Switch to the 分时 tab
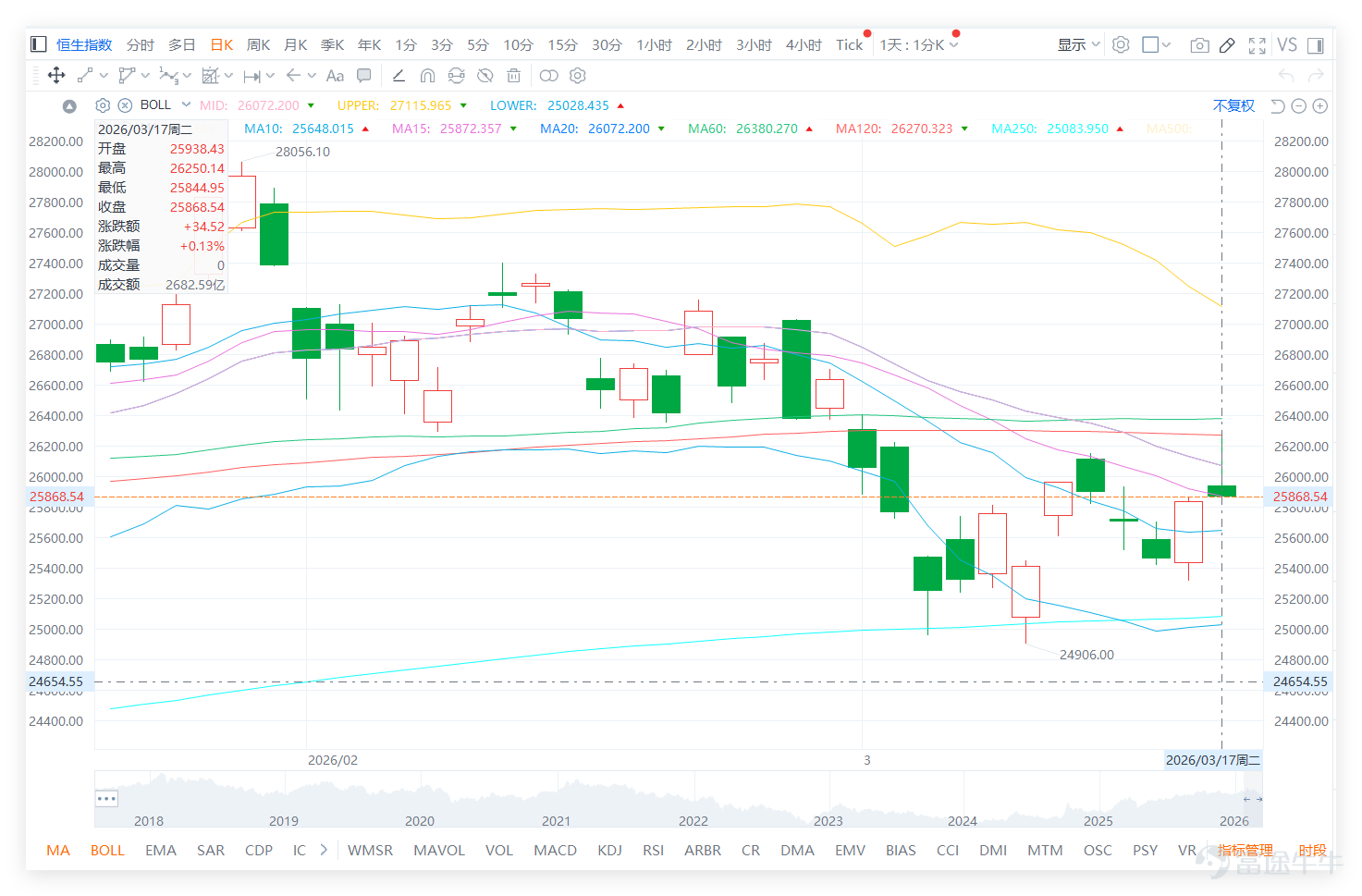This screenshot has width=1362, height=896. (141, 45)
